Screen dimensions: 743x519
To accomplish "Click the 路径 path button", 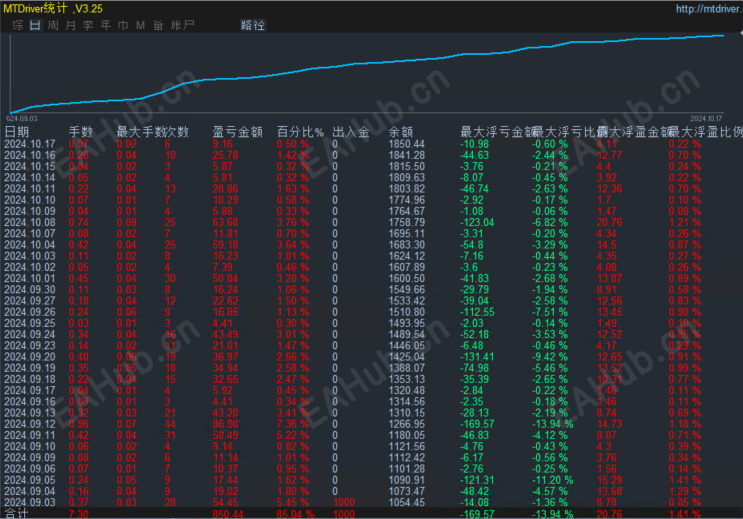I will coord(253,25).
